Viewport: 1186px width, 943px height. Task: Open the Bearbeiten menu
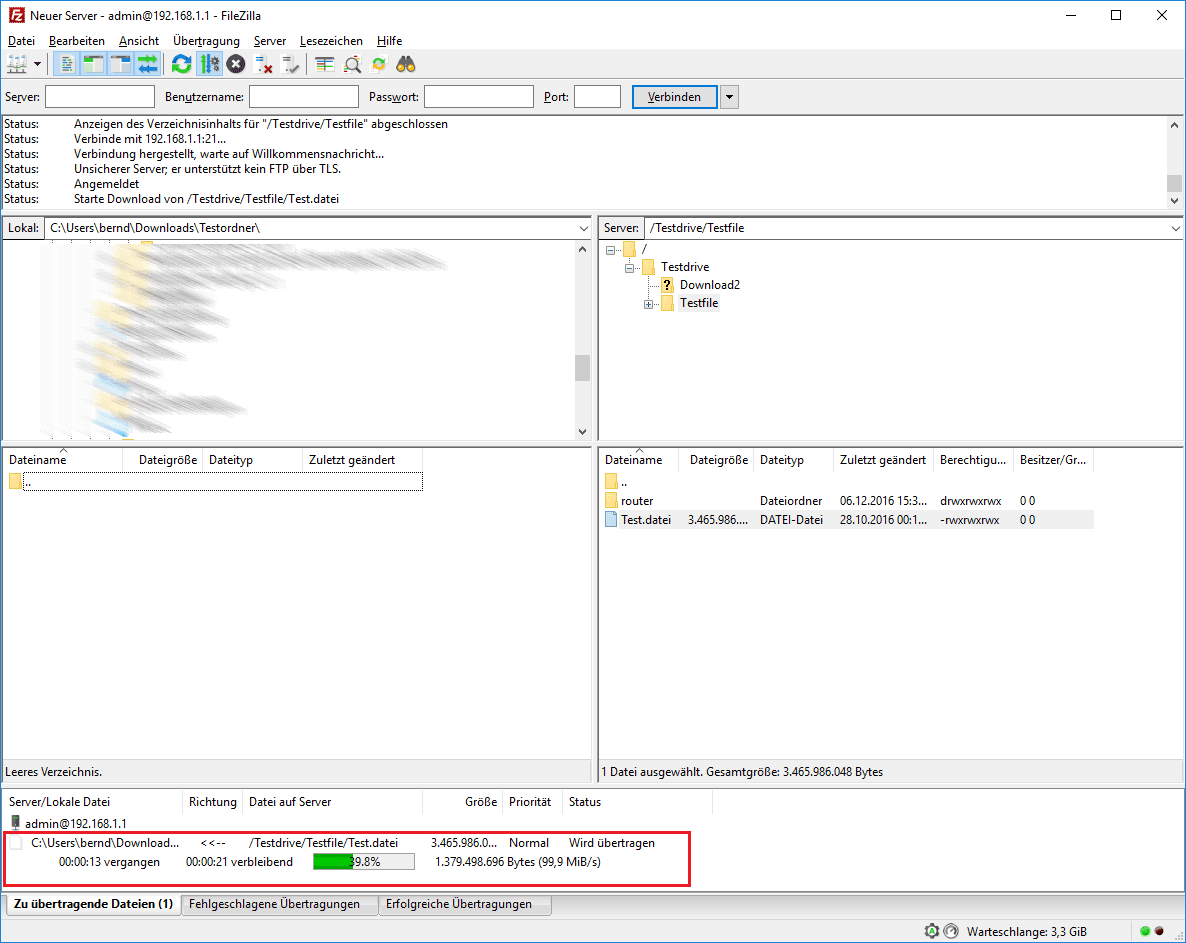click(x=76, y=41)
